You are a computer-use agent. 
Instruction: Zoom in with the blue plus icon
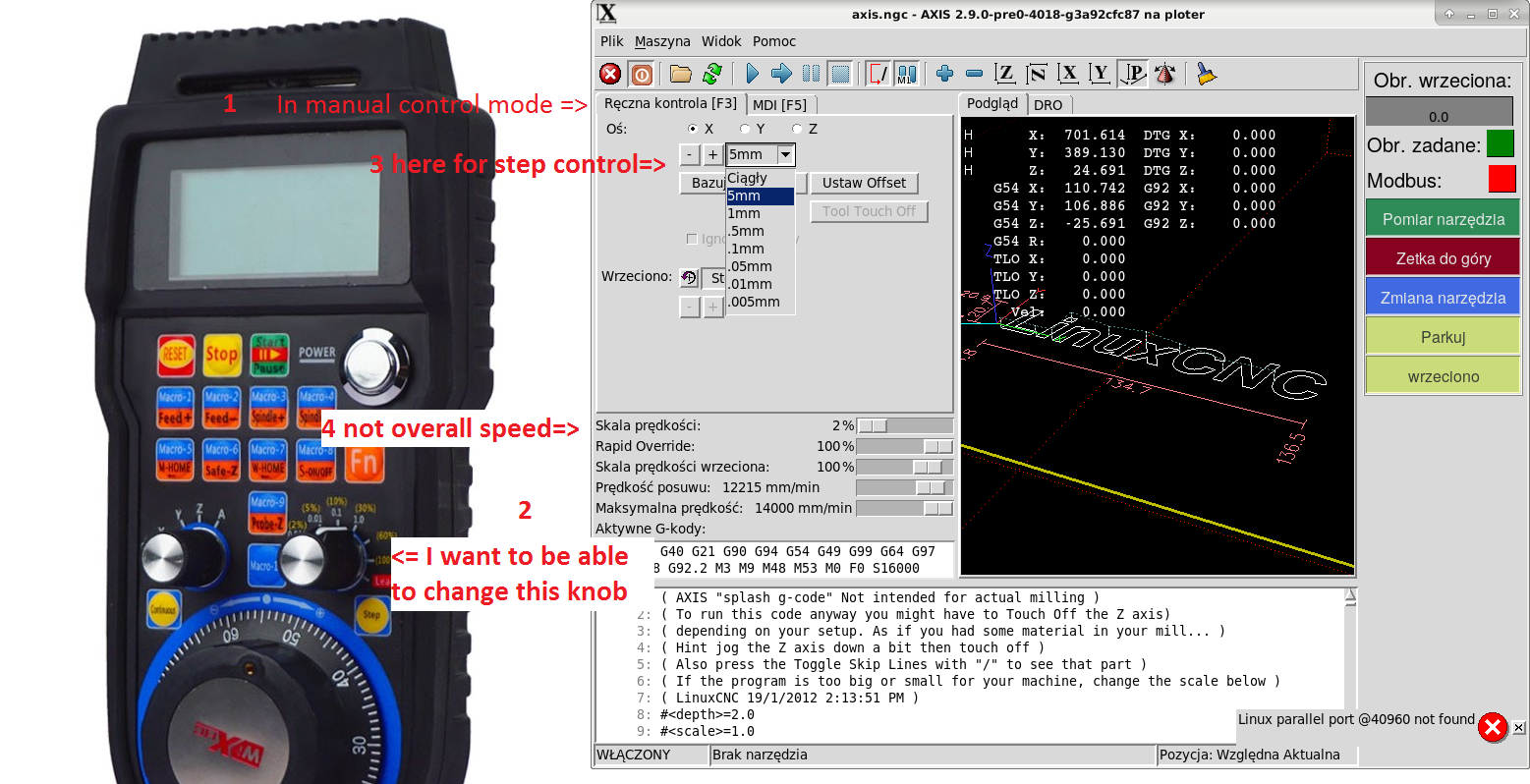pos(945,74)
